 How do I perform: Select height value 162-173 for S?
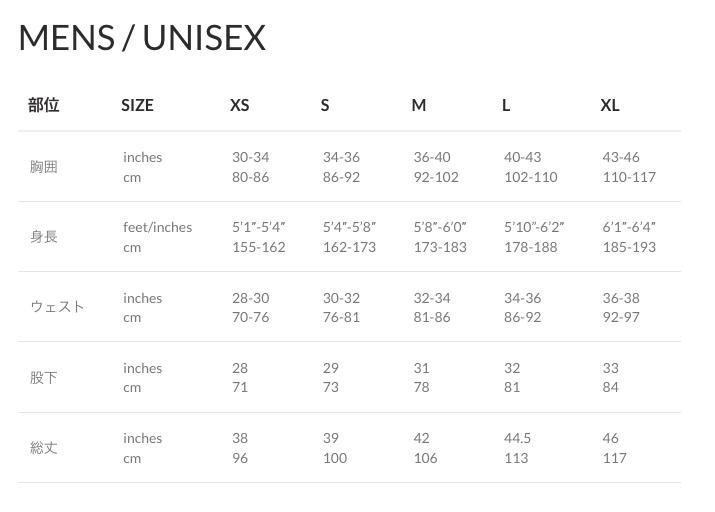click(x=349, y=247)
